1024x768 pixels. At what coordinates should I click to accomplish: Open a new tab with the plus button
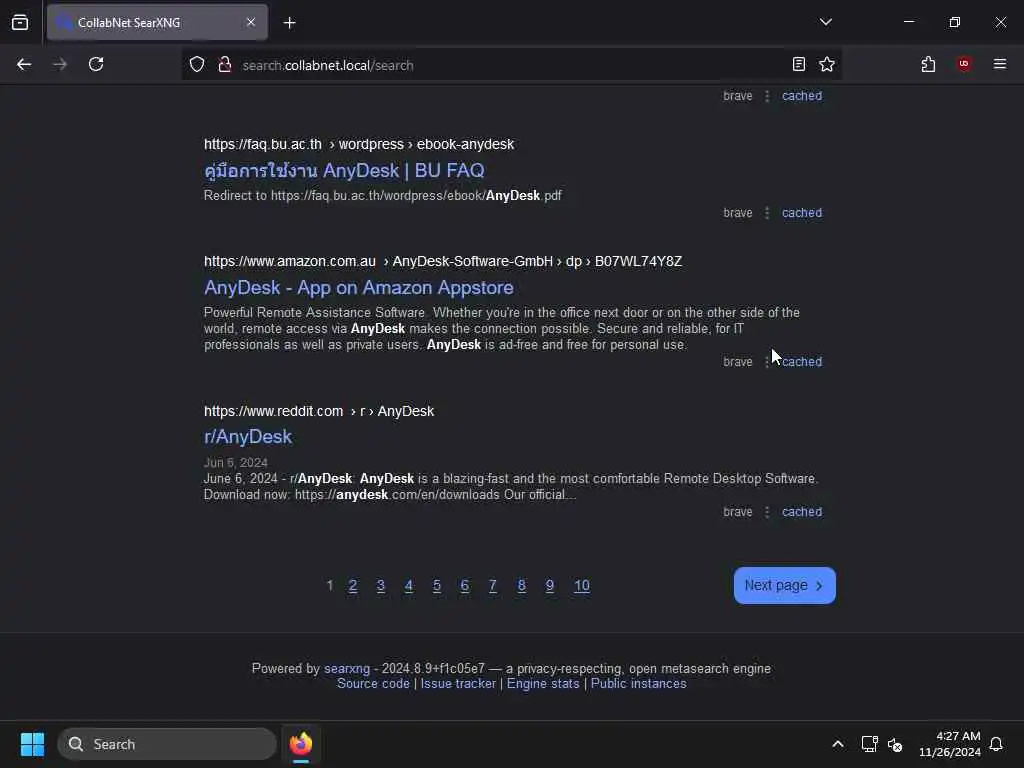(x=289, y=23)
